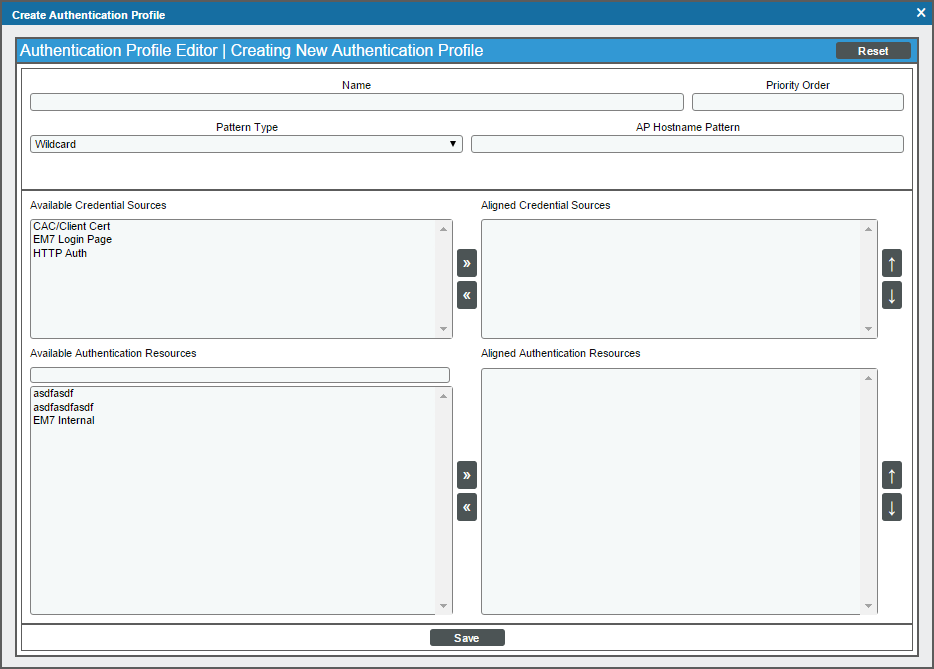Remove credential source using left double-arrow
This screenshot has width=934, height=669.
click(466, 295)
